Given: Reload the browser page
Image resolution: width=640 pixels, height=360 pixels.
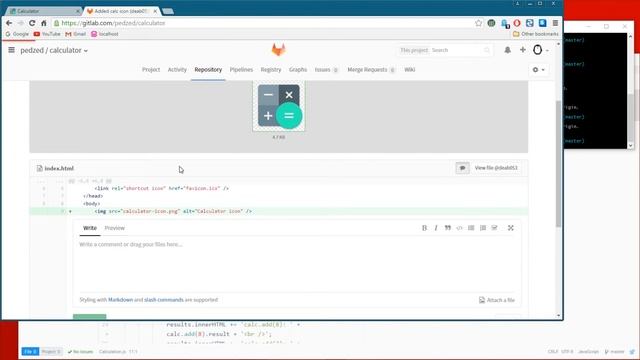Looking at the screenshot, I should pyautogui.click(x=32, y=23).
